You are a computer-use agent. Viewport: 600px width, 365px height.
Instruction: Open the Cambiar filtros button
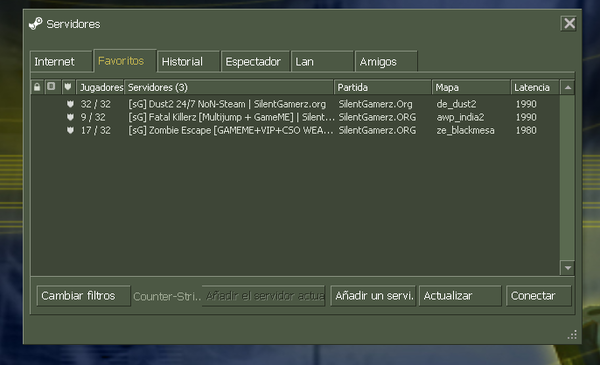(83, 296)
